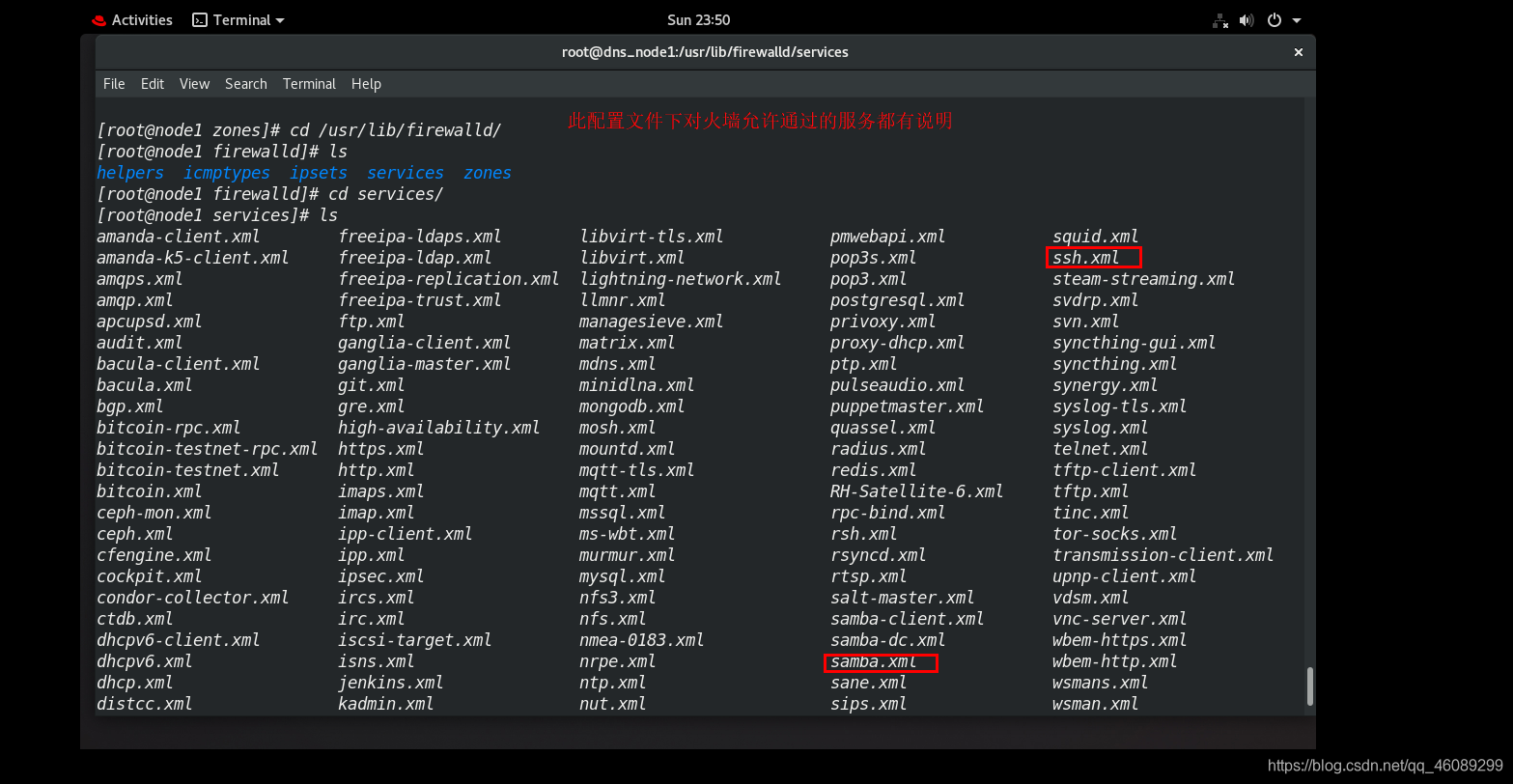Viewport: 1513px width, 784px height.
Task: Click https.xml in the listing
Action: pos(381,449)
